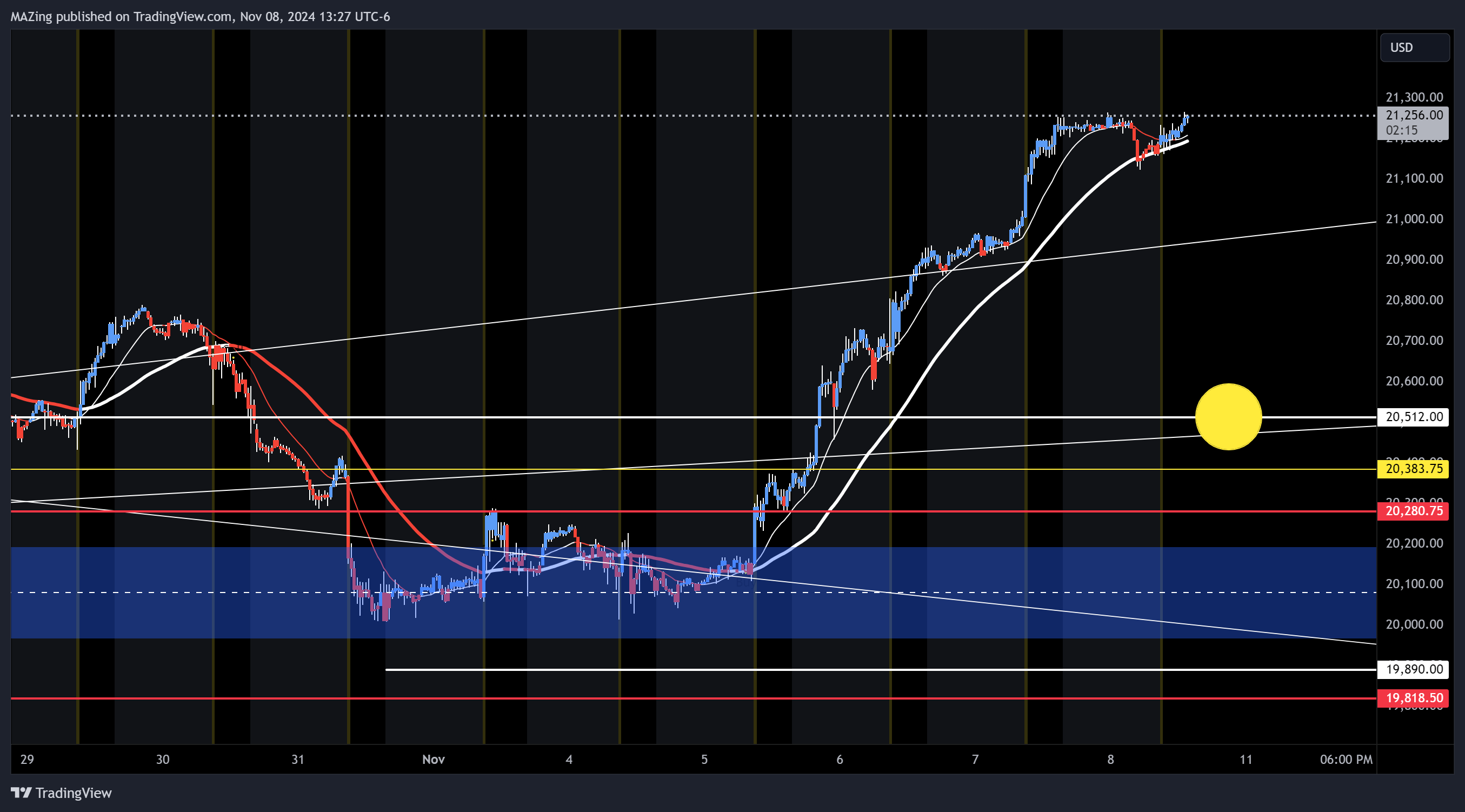Click the 19,890.00 price label

click(1413, 669)
